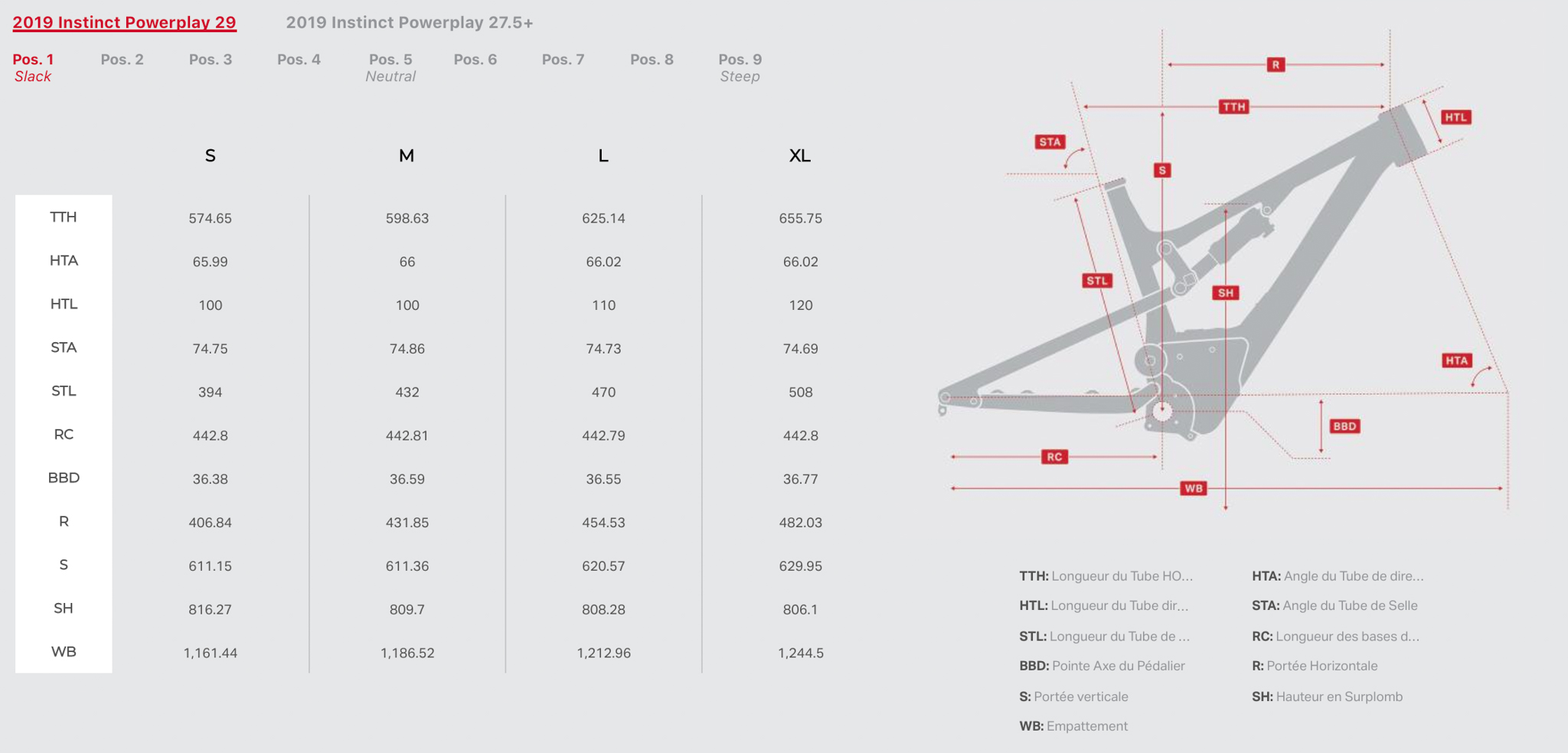Click the red HTA angle badge
This screenshot has height=753, width=1568.
pyautogui.click(x=1456, y=360)
